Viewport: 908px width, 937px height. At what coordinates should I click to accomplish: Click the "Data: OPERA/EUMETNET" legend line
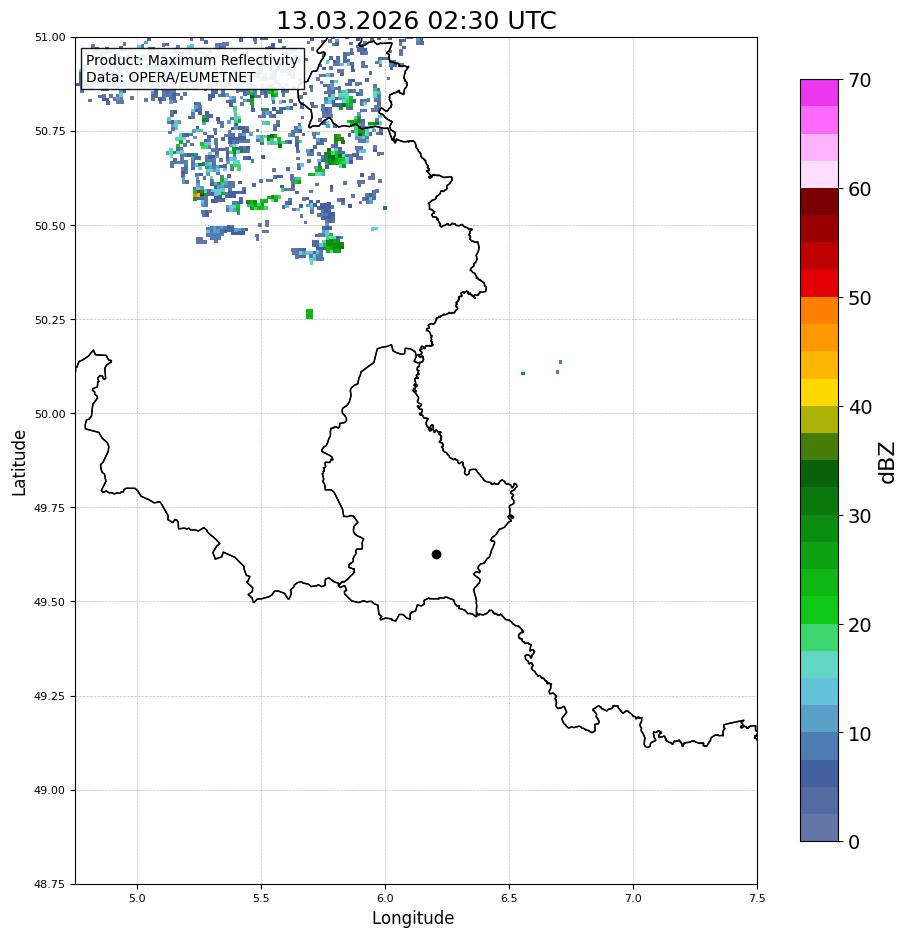[x=170, y=77]
